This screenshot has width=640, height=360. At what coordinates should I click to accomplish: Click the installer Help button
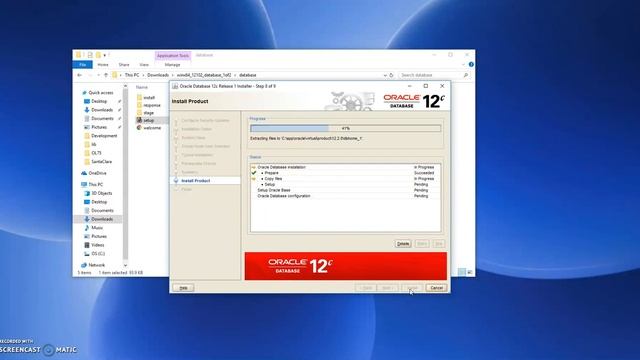coord(183,288)
